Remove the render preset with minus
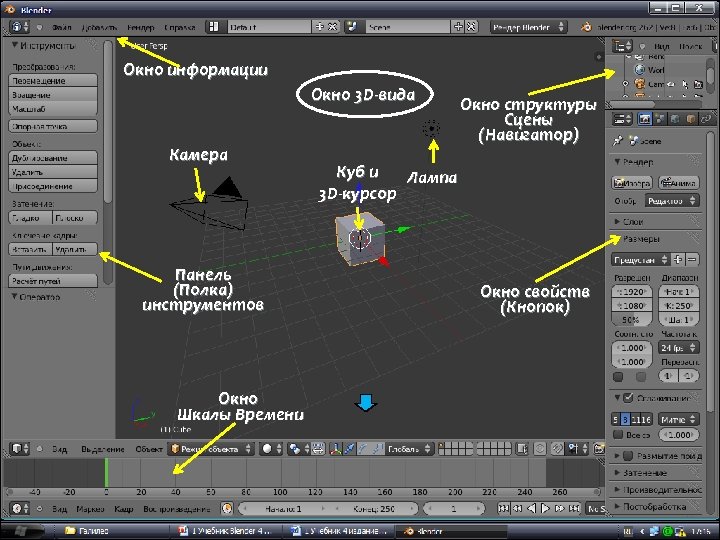Image resolution: width=720 pixels, height=540 pixels. coord(692,259)
